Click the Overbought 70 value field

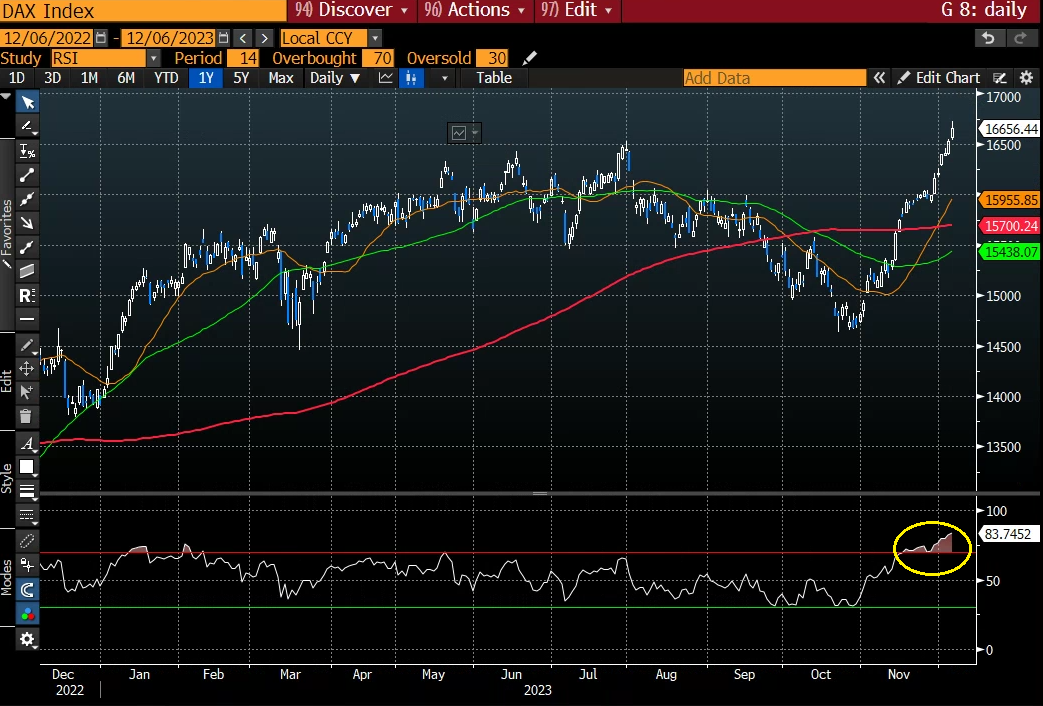[378, 59]
